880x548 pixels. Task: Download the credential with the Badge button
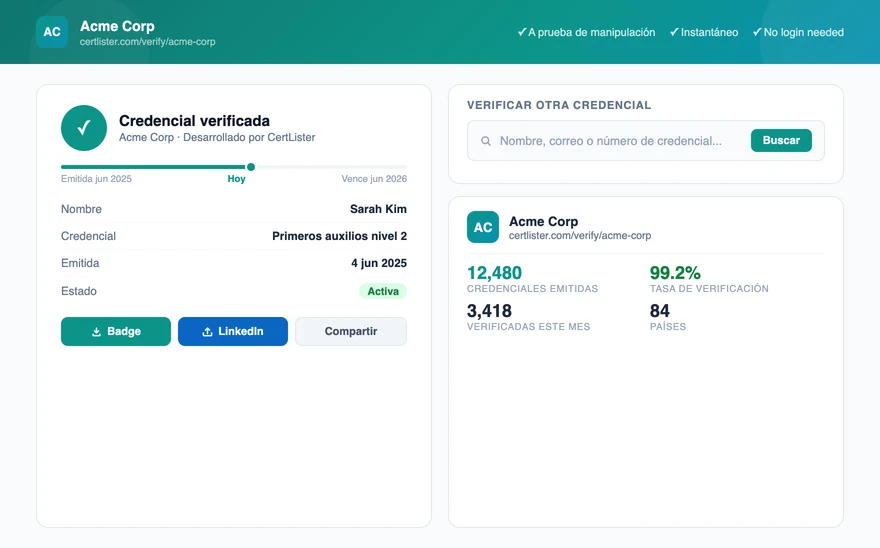[x=116, y=331]
